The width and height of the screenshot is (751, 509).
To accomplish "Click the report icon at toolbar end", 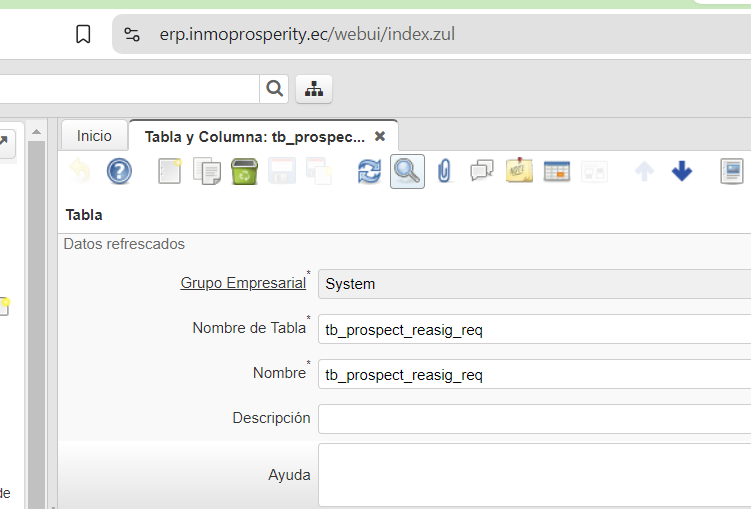I will tap(733, 171).
